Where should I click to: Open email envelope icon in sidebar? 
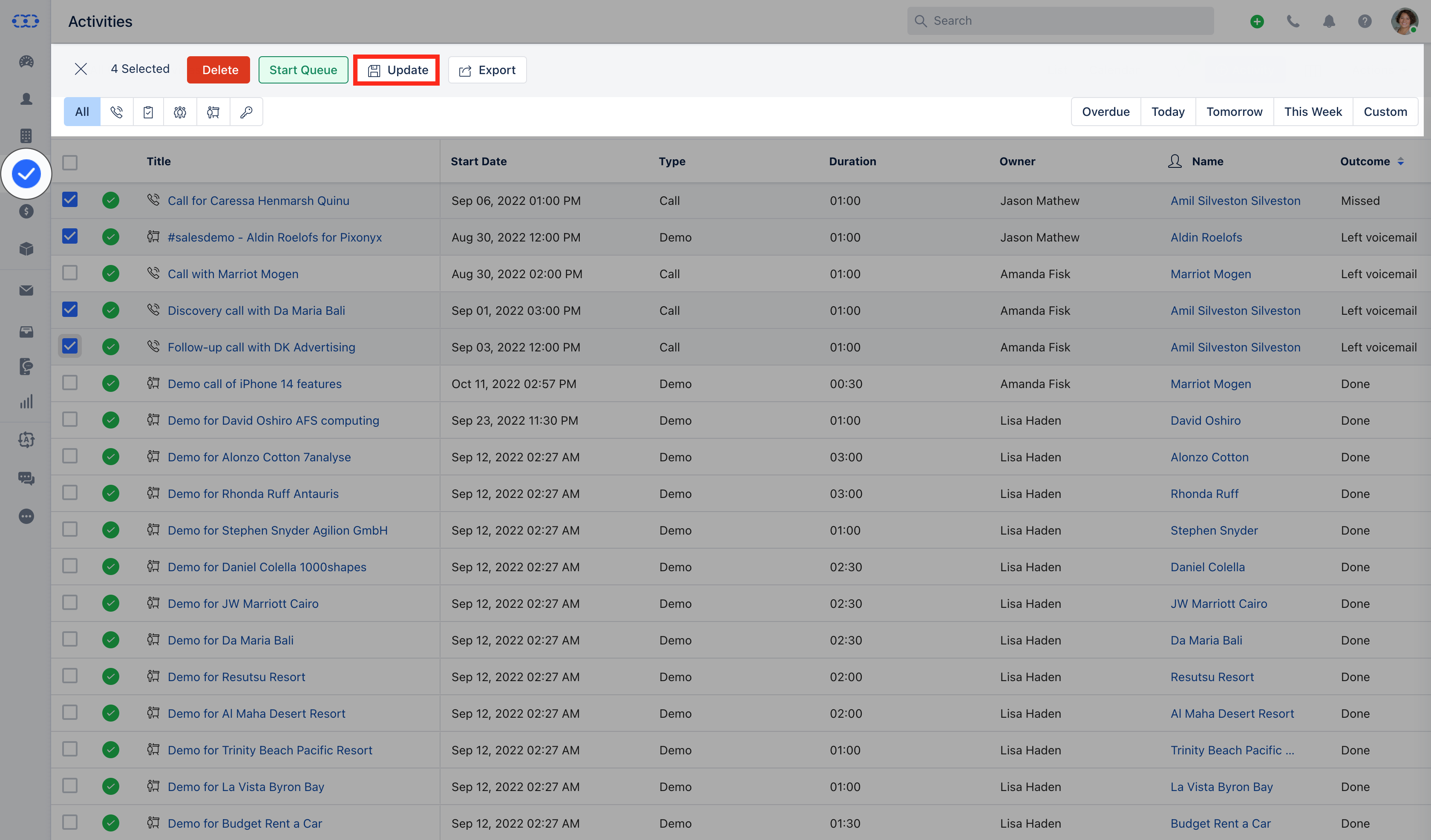(26, 290)
